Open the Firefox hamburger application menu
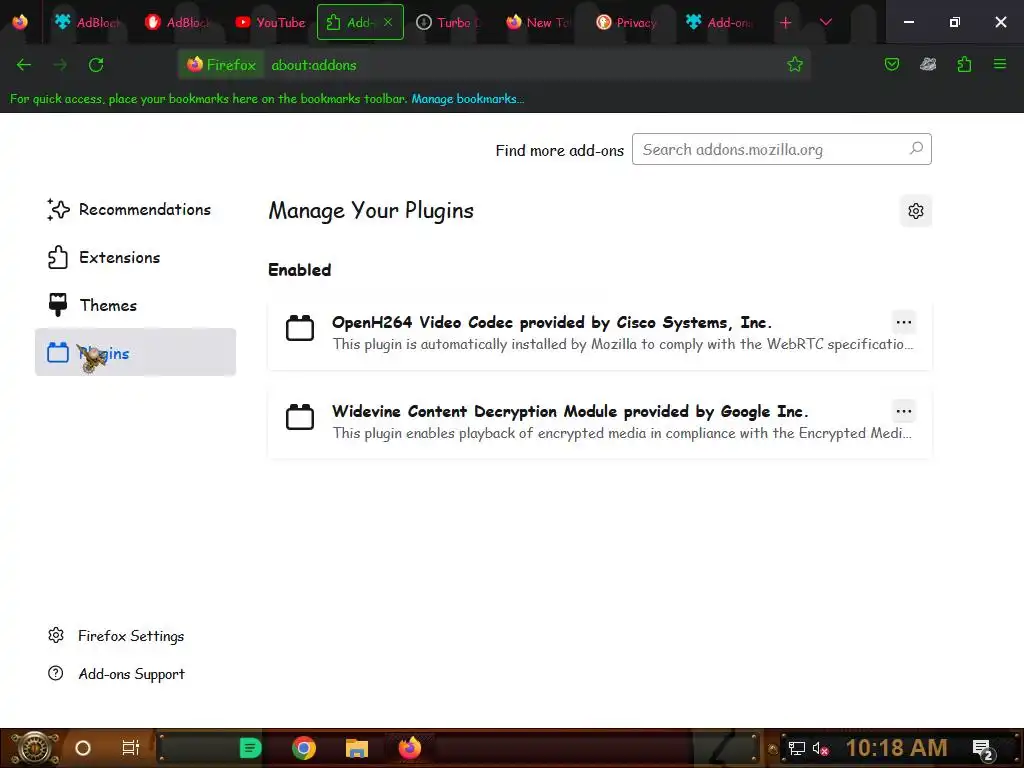The width and height of the screenshot is (1024, 768). pyautogui.click(x=1000, y=64)
